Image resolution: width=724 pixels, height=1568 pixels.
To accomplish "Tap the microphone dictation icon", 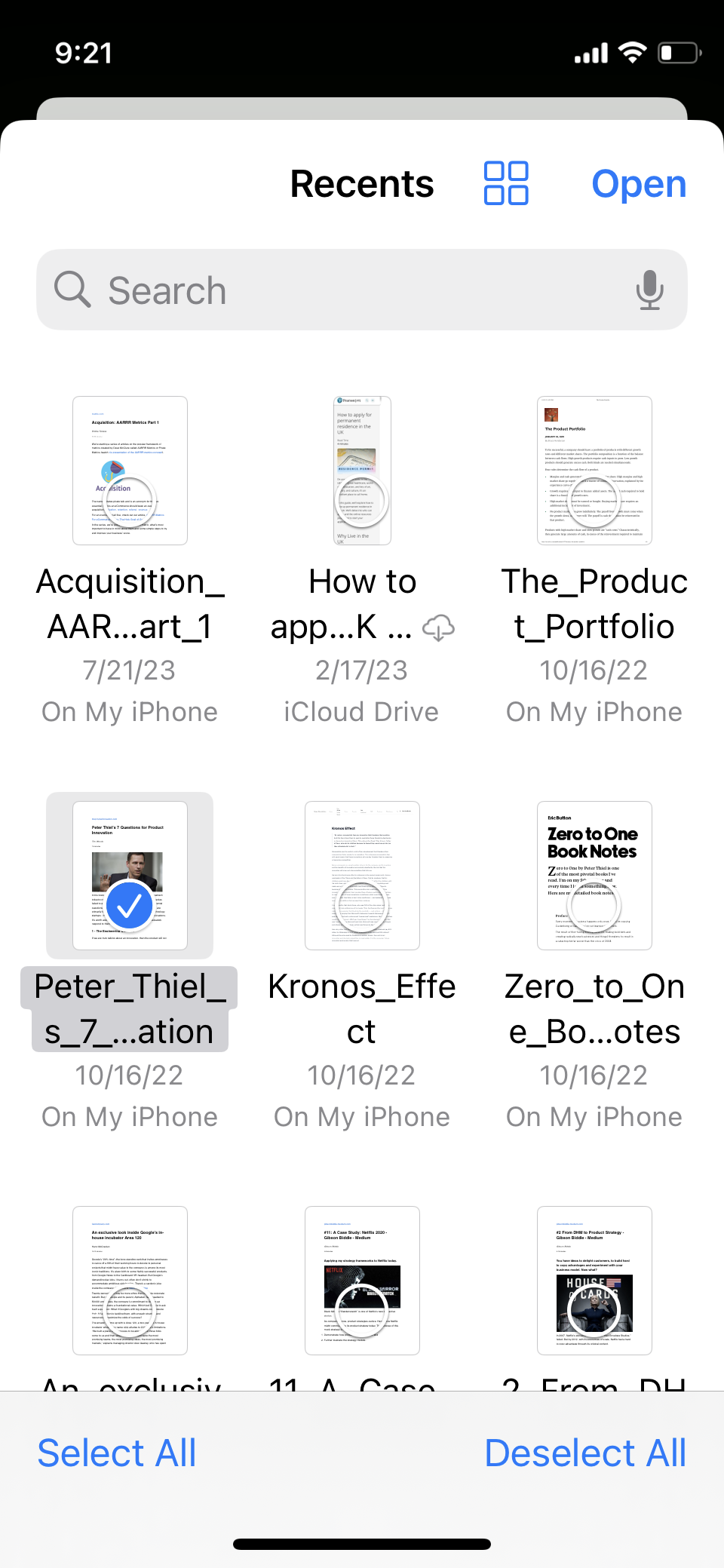I will 649,290.
